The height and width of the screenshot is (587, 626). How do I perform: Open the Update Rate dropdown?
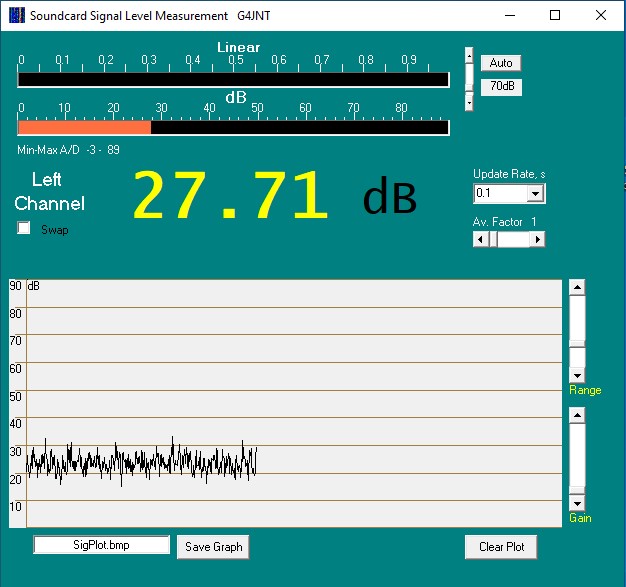point(535,193)
